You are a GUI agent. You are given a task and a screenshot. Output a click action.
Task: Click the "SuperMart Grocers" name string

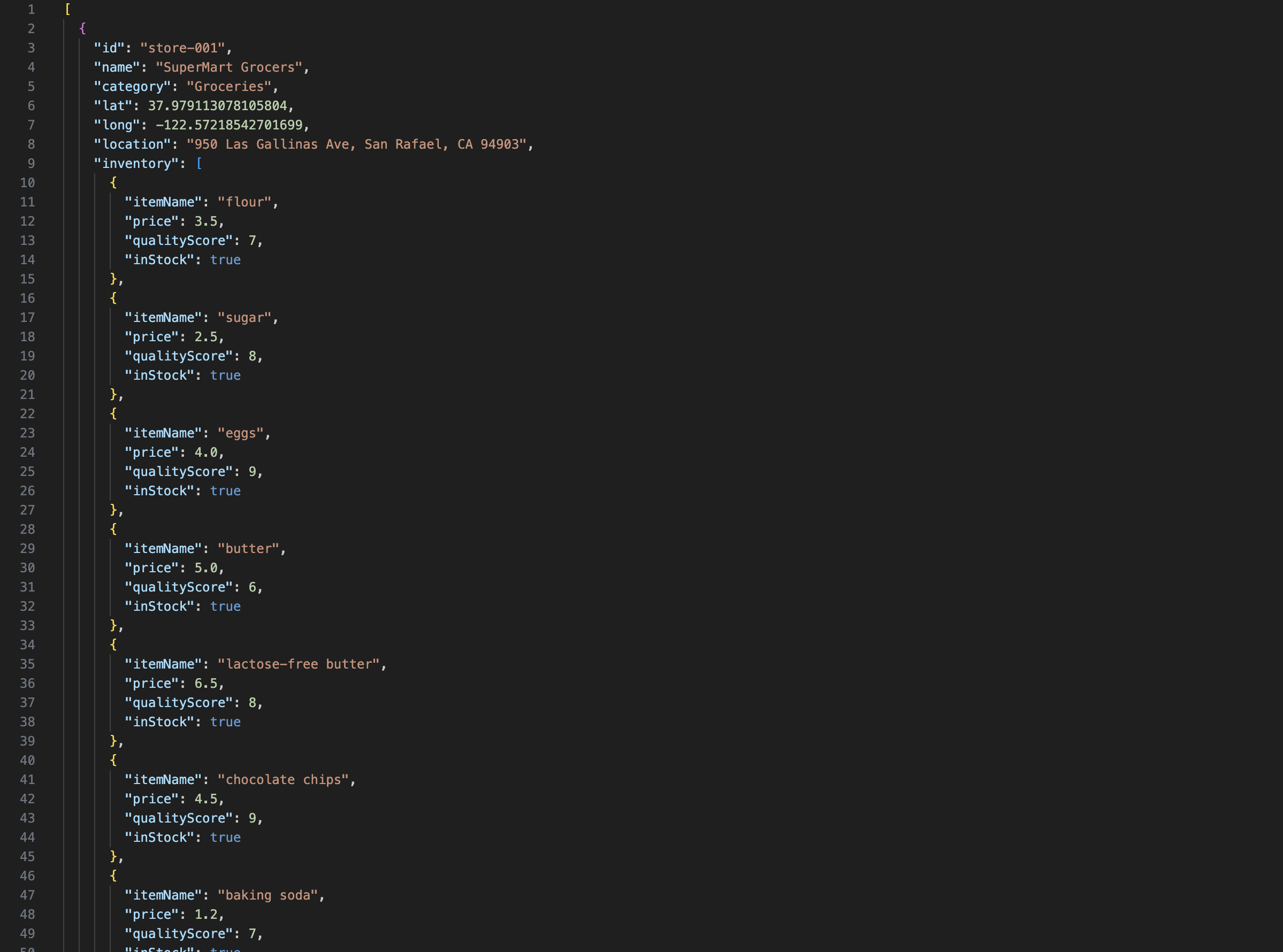(228, 67)
